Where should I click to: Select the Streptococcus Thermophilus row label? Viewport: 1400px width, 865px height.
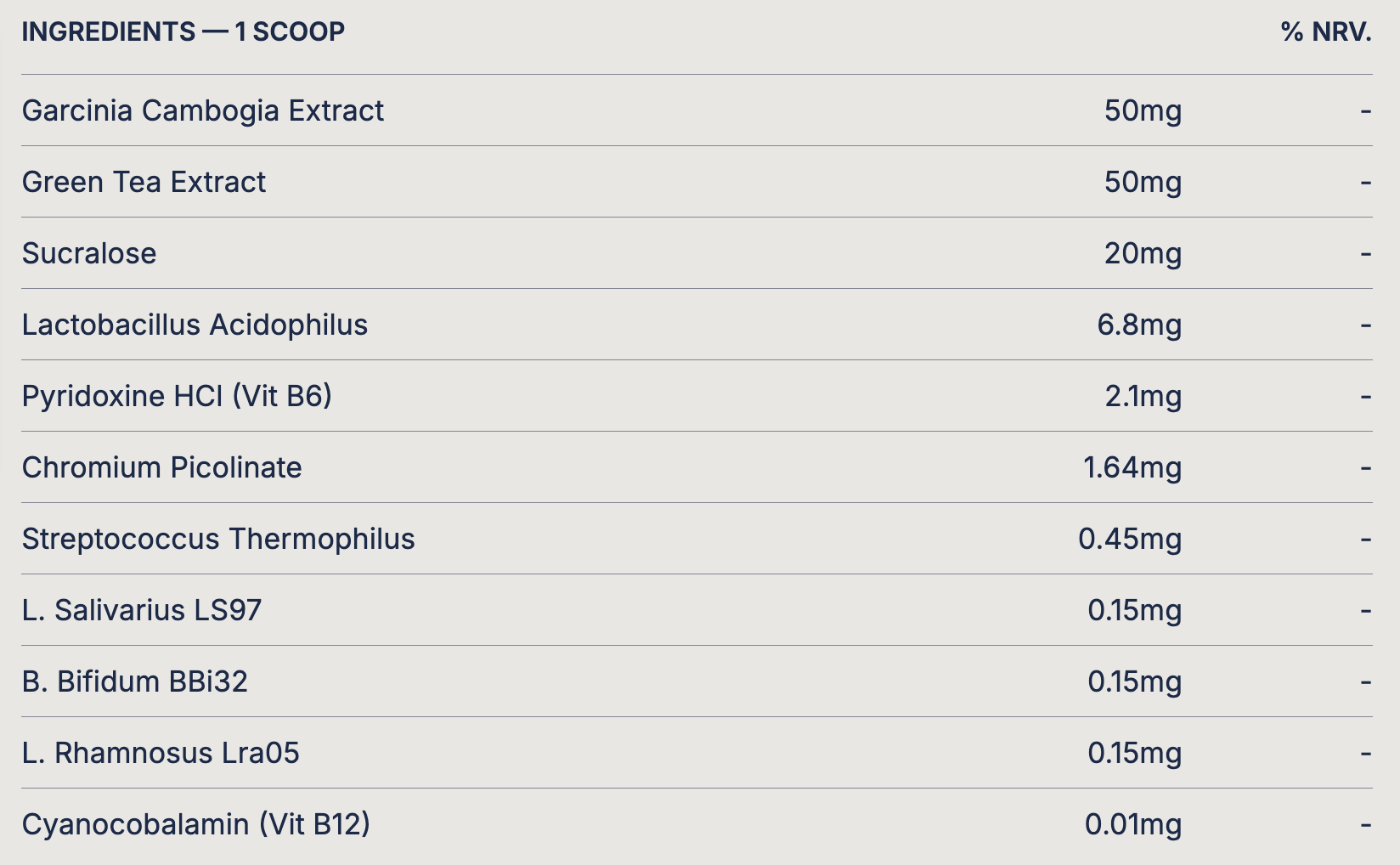(x=218, y=539)
